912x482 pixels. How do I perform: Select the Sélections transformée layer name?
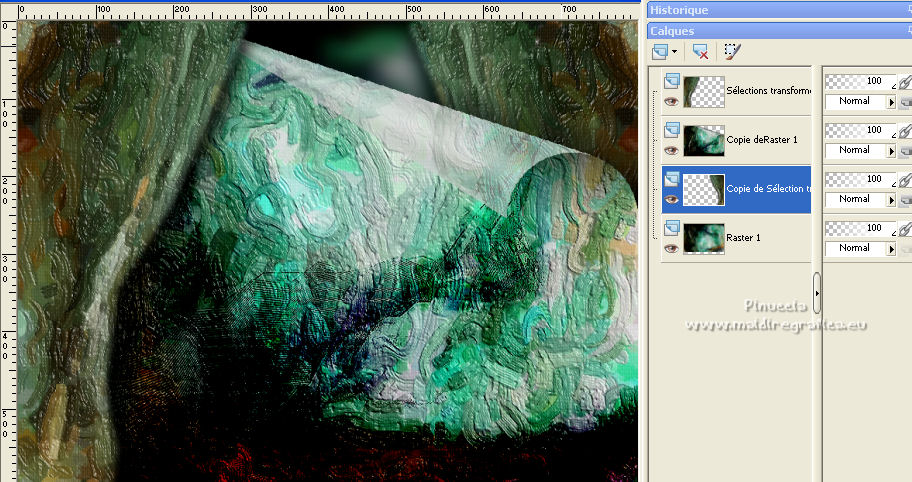(x=768, y=91)
